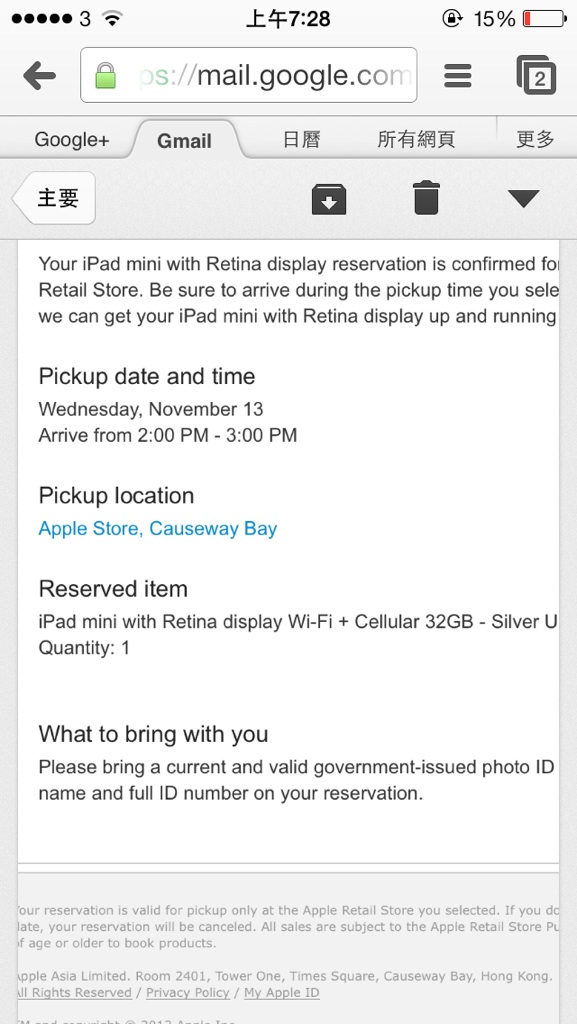Expand the more-actions dropdown arrow

523,199
